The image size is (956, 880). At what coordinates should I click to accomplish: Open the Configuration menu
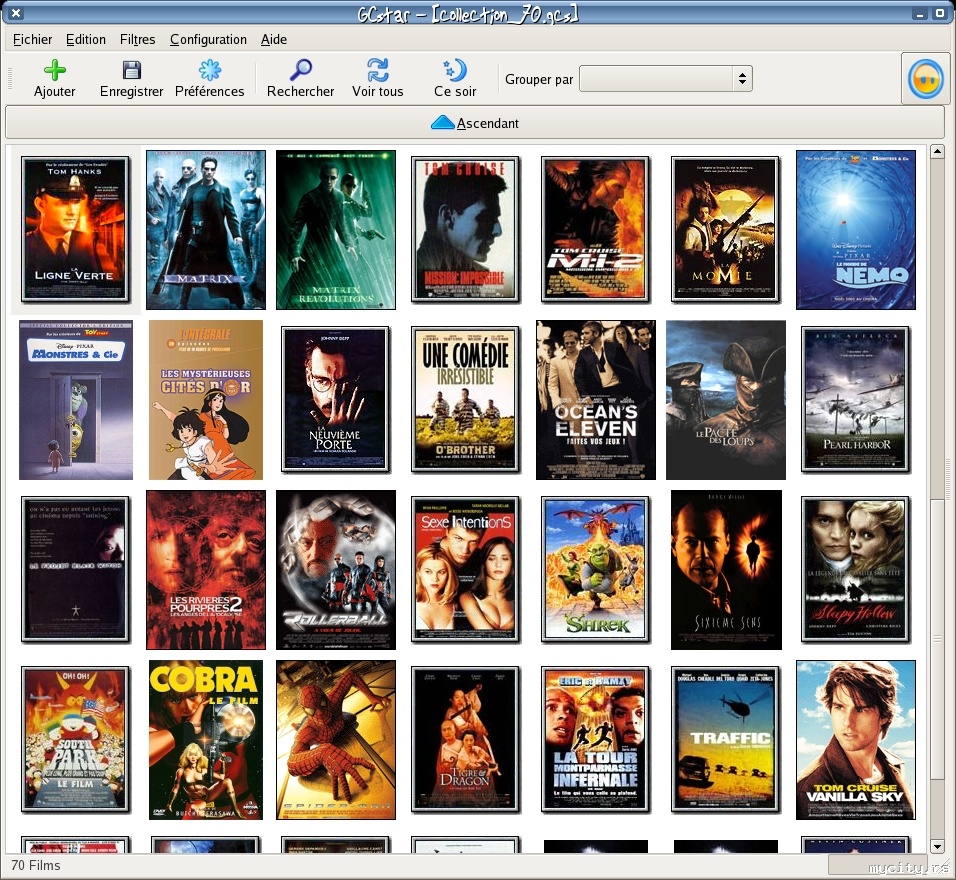[208, 39]
